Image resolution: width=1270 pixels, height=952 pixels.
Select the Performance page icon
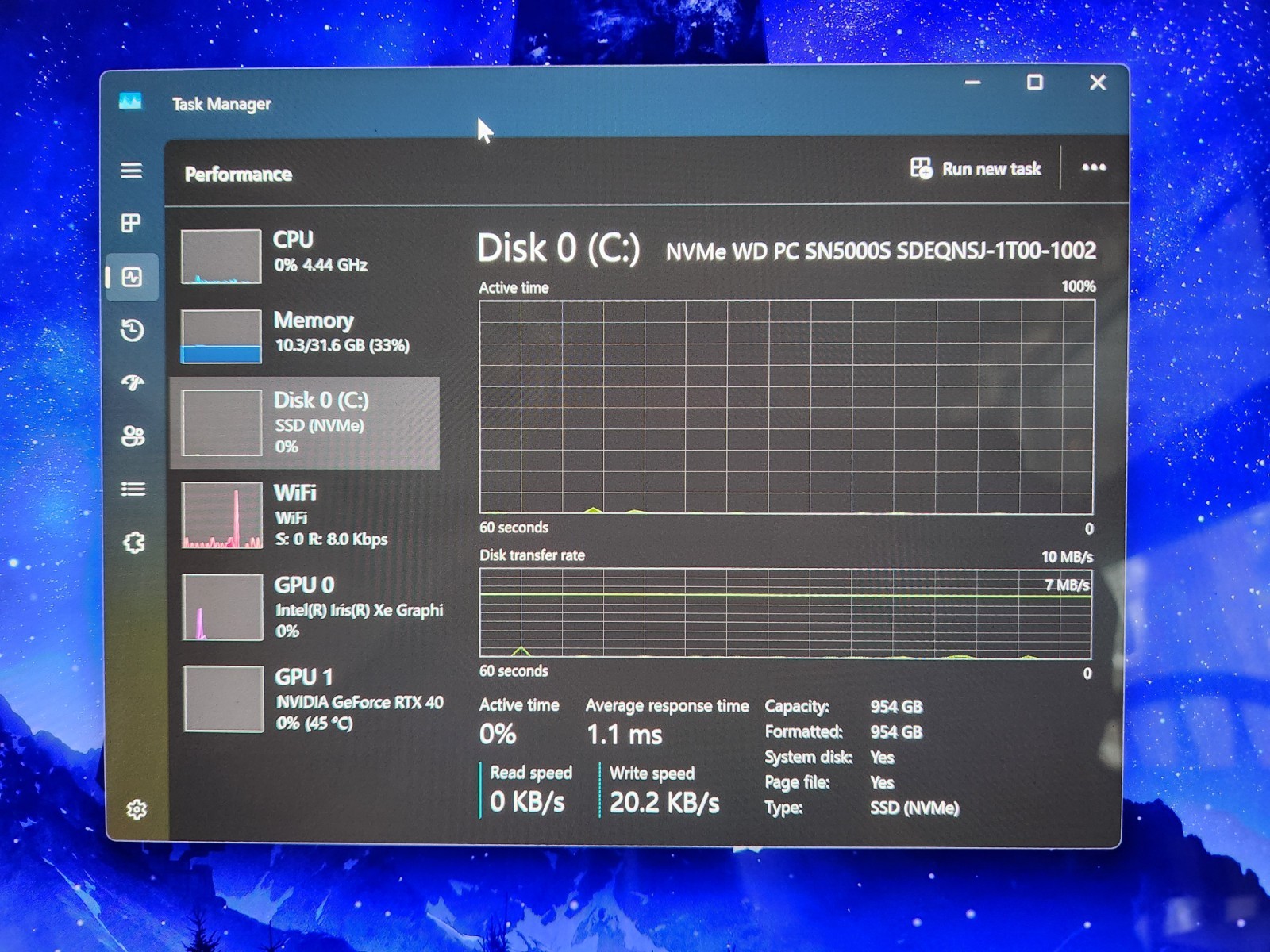133,277
